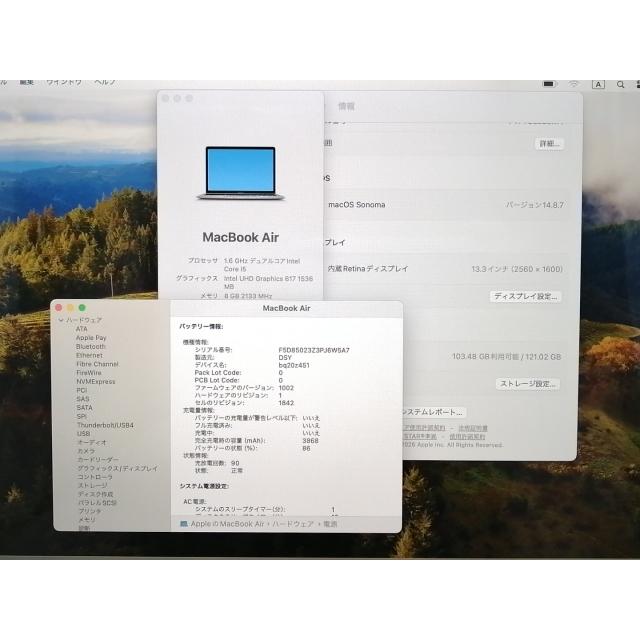This screenshot has width=640, height=640.
Task: Select プリンタ in the sidebar
Action: pos(90,511)
